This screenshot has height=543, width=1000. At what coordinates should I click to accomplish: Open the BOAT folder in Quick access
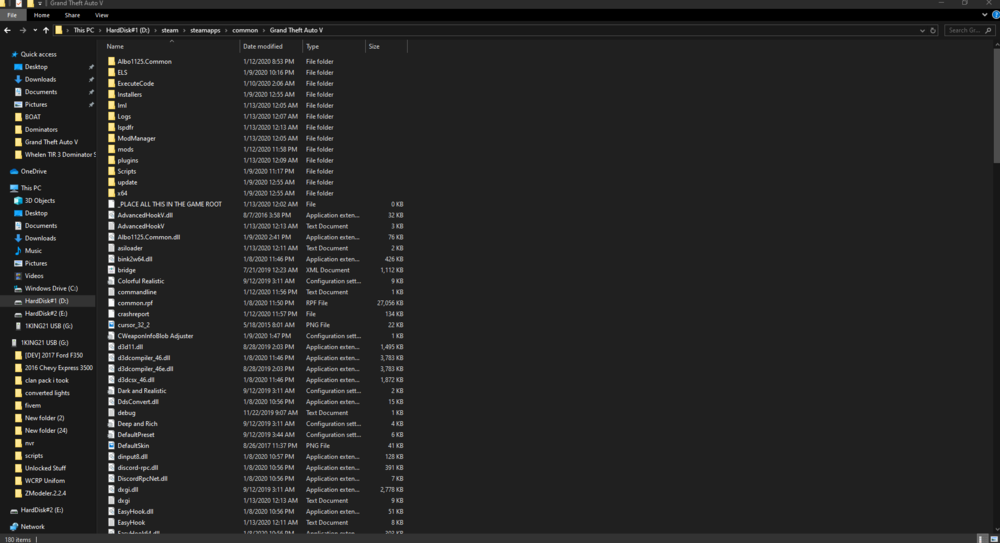coord(33,117)
